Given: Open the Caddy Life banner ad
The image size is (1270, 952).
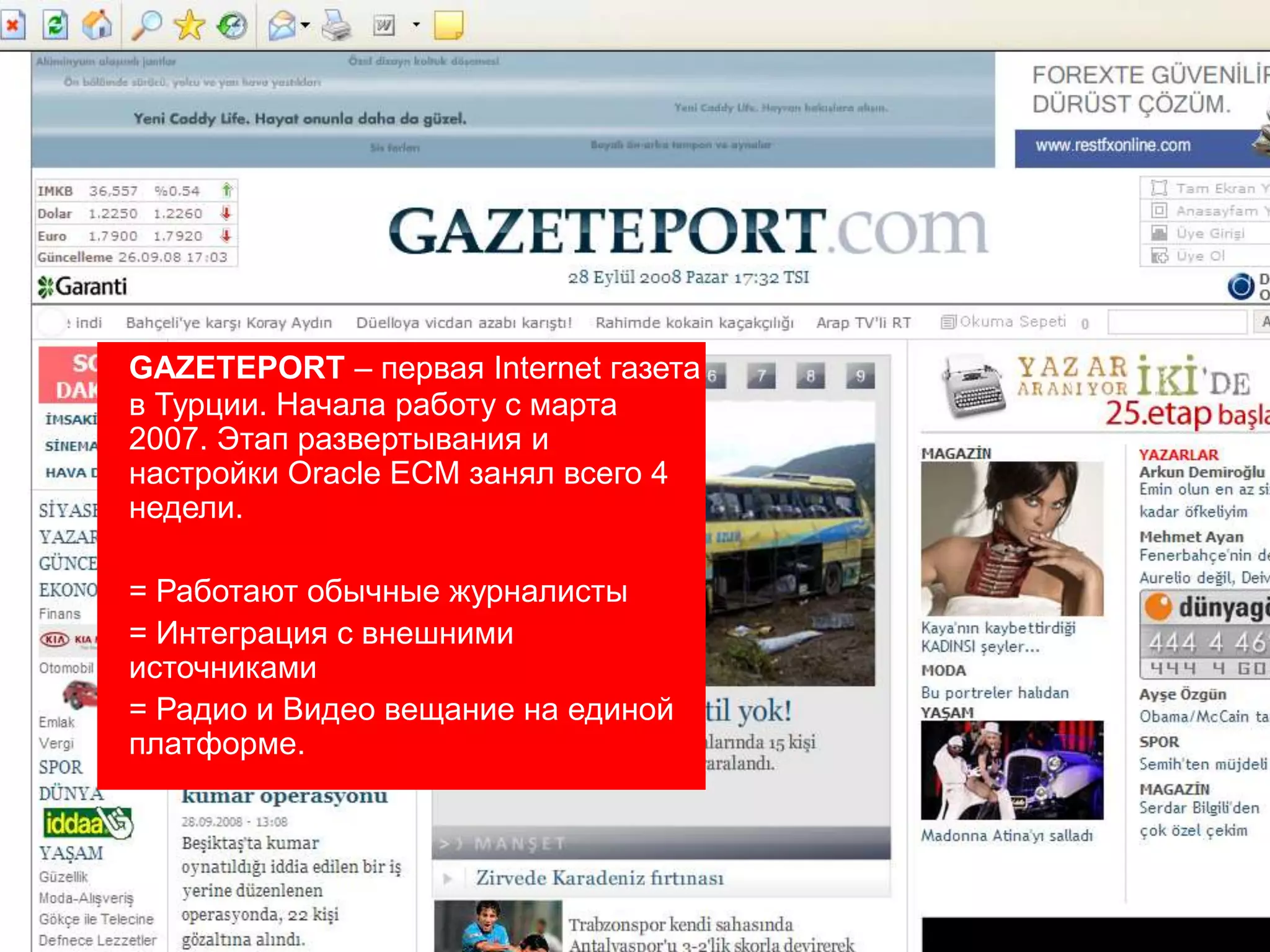Looking at the screenshot, I should (513, 110).
